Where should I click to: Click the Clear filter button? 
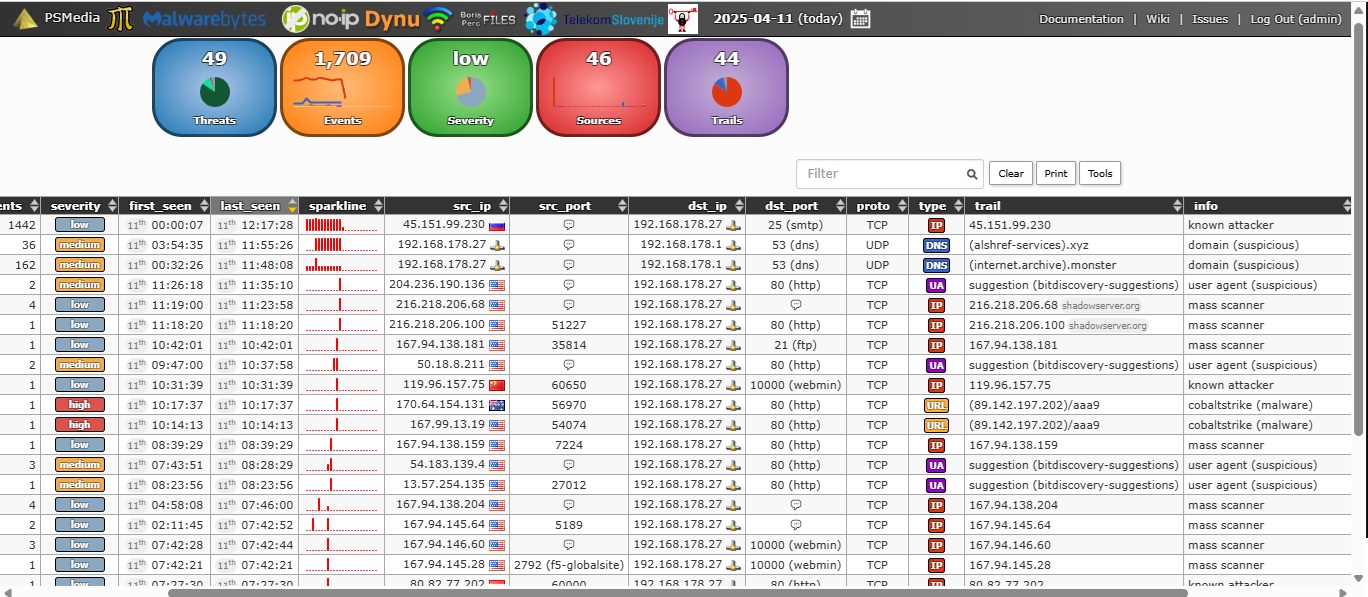[x=1011, y=173]
